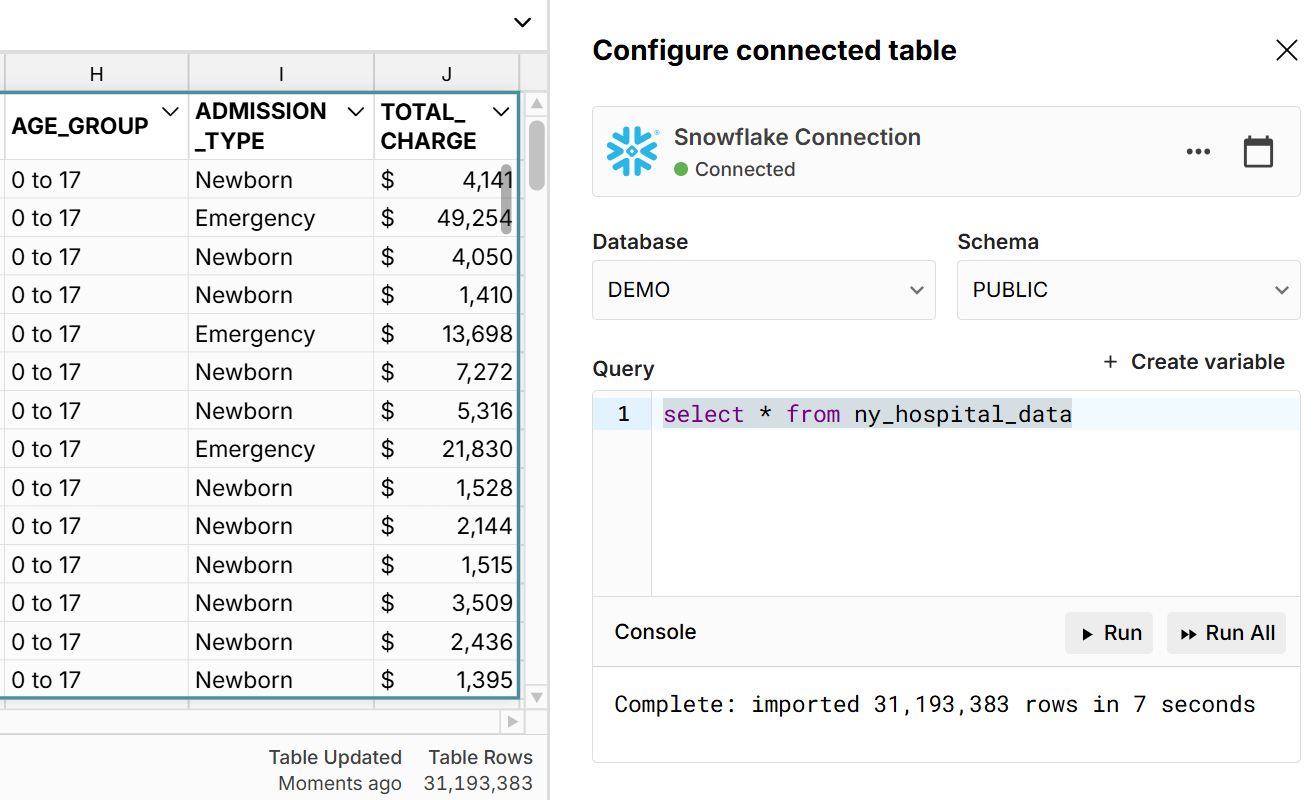Click the calendar schedule icon
This screenshot has width=1315, height=800.
[x=1258, y=152]
